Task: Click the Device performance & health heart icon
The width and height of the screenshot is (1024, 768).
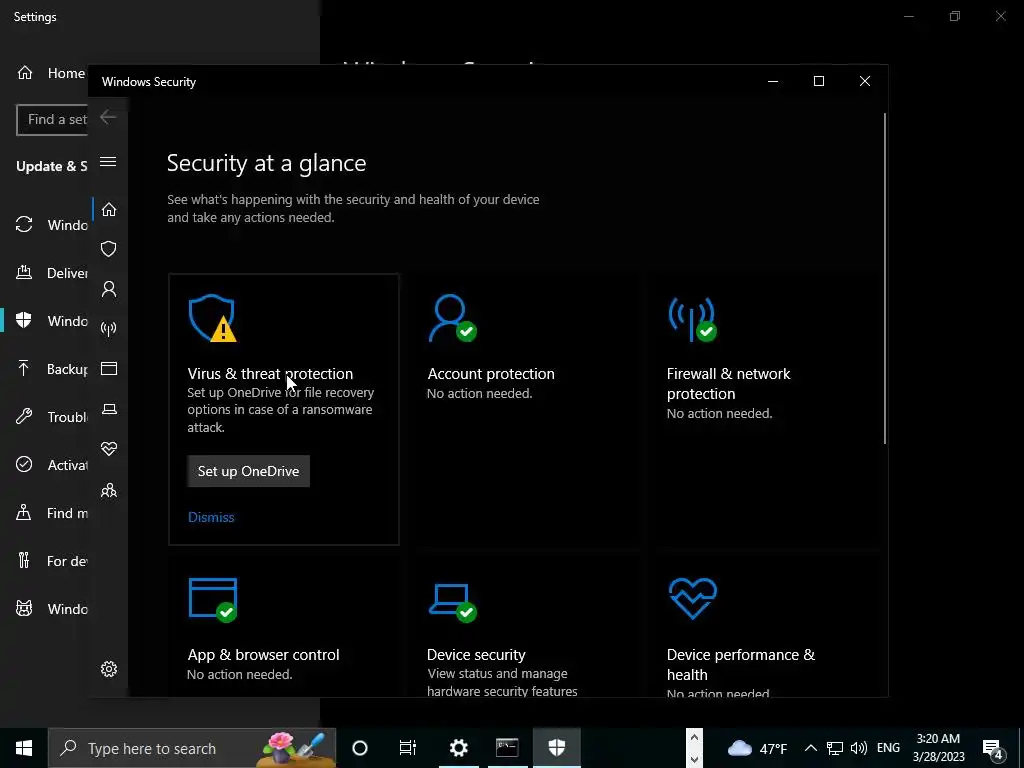Action: click(693, 598)
